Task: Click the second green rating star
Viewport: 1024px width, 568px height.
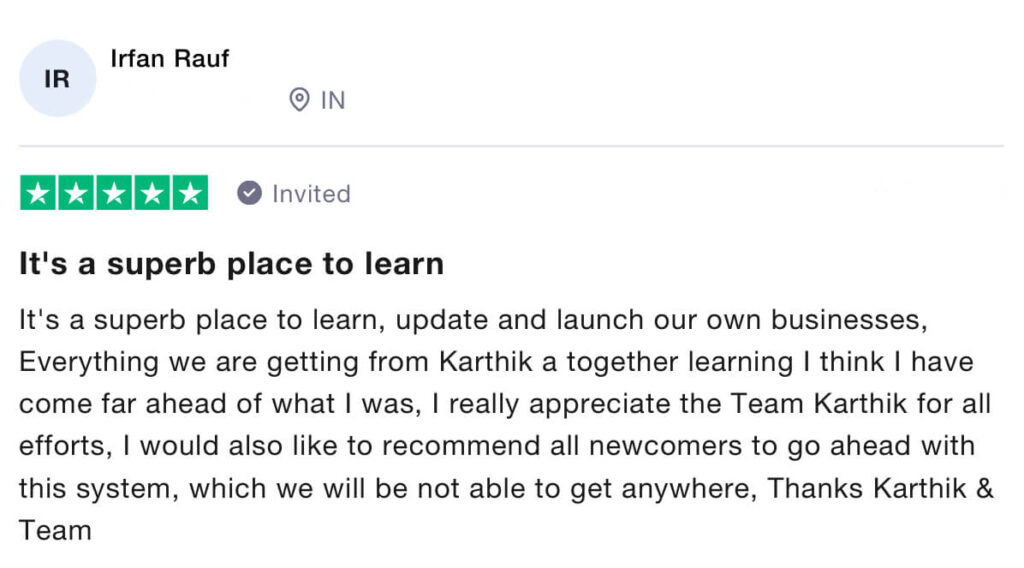Action: 77,193
